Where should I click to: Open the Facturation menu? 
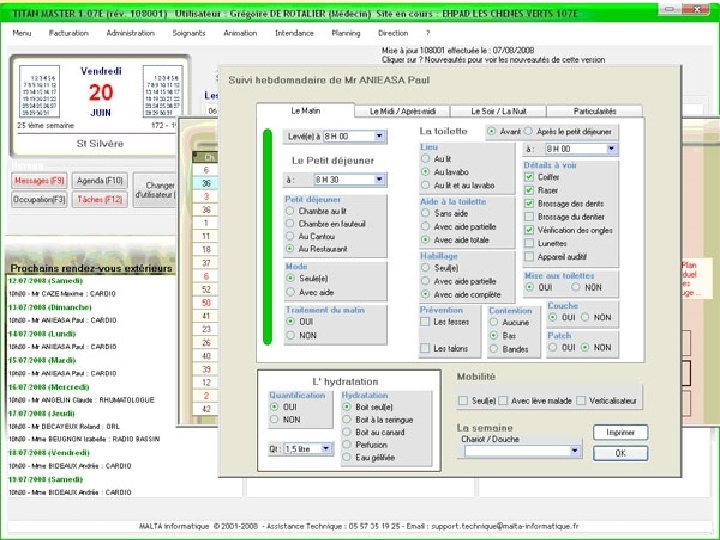click(68, 33)
